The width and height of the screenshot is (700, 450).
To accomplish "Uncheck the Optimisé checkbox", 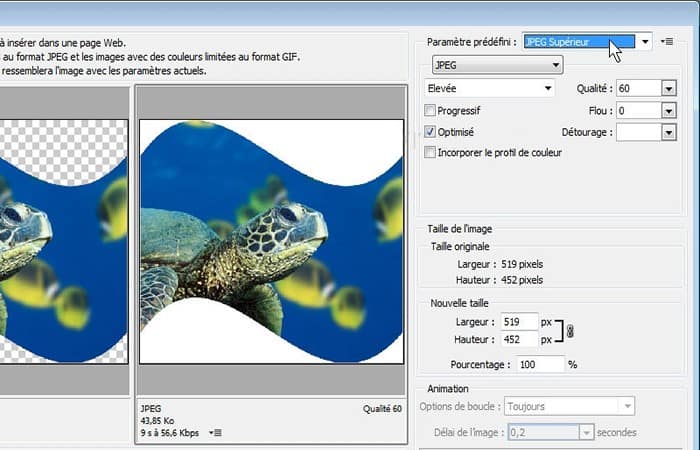I will pos(429,132).
